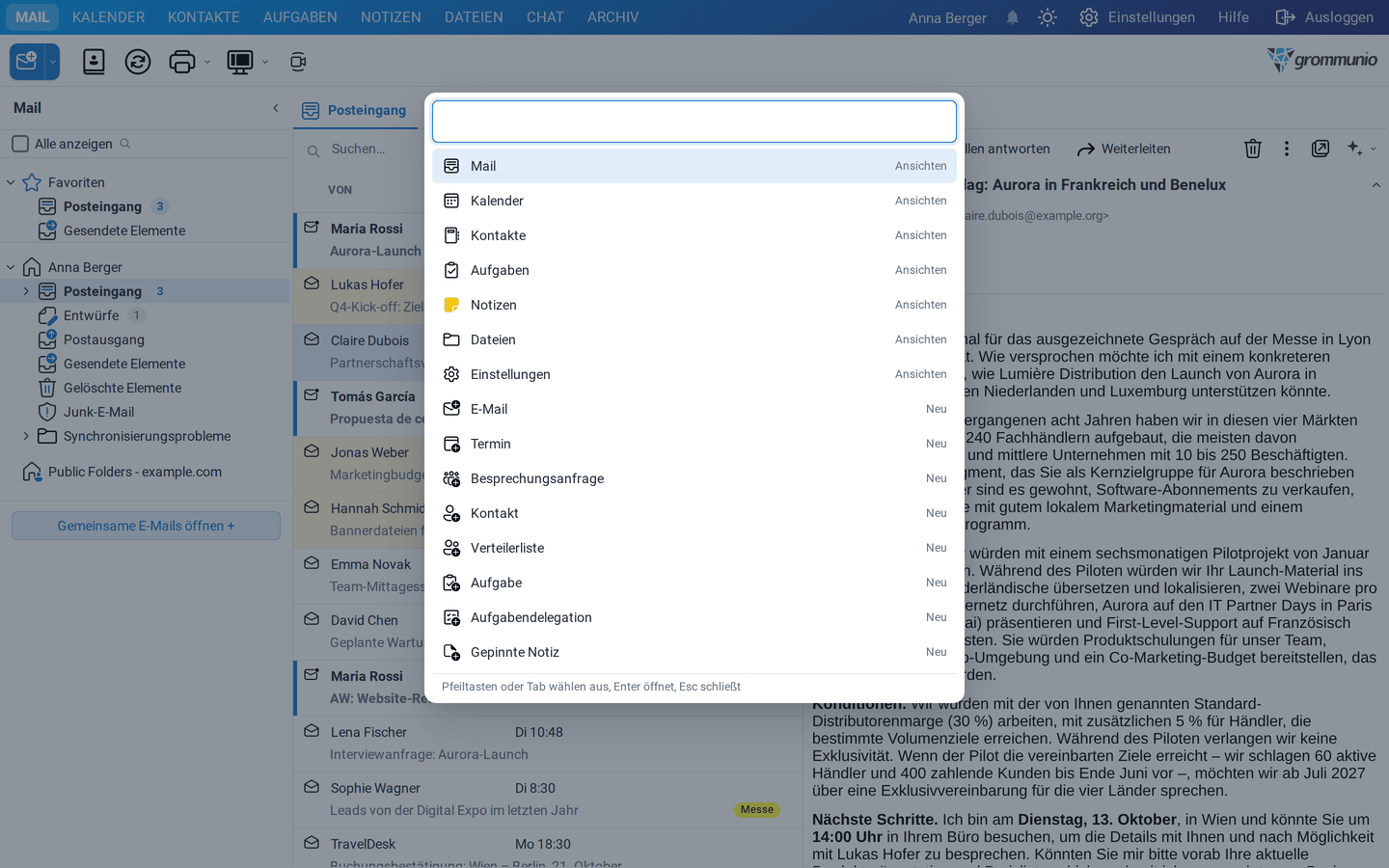Click the printer icon in toolbar
1389x868 pixels.
tap(182, 62)
